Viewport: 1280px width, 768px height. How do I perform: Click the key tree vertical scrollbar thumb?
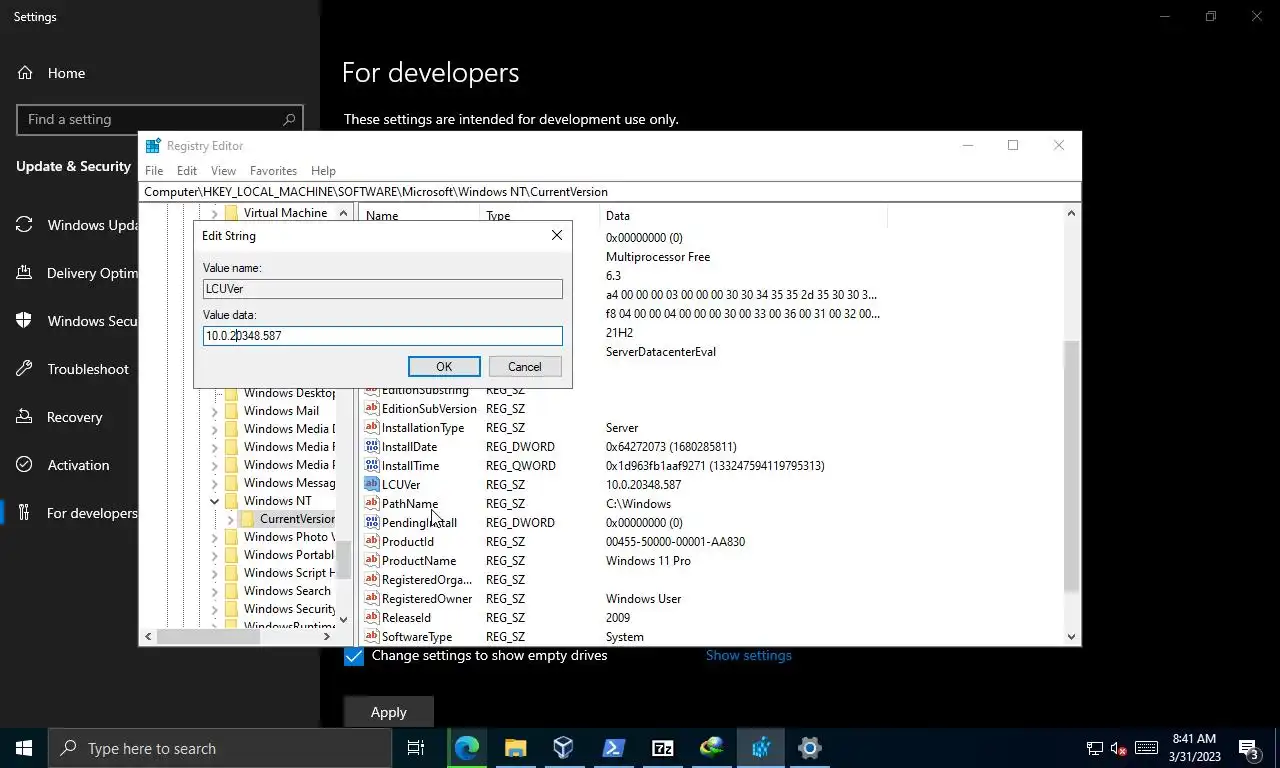click(x=343, y=560)
